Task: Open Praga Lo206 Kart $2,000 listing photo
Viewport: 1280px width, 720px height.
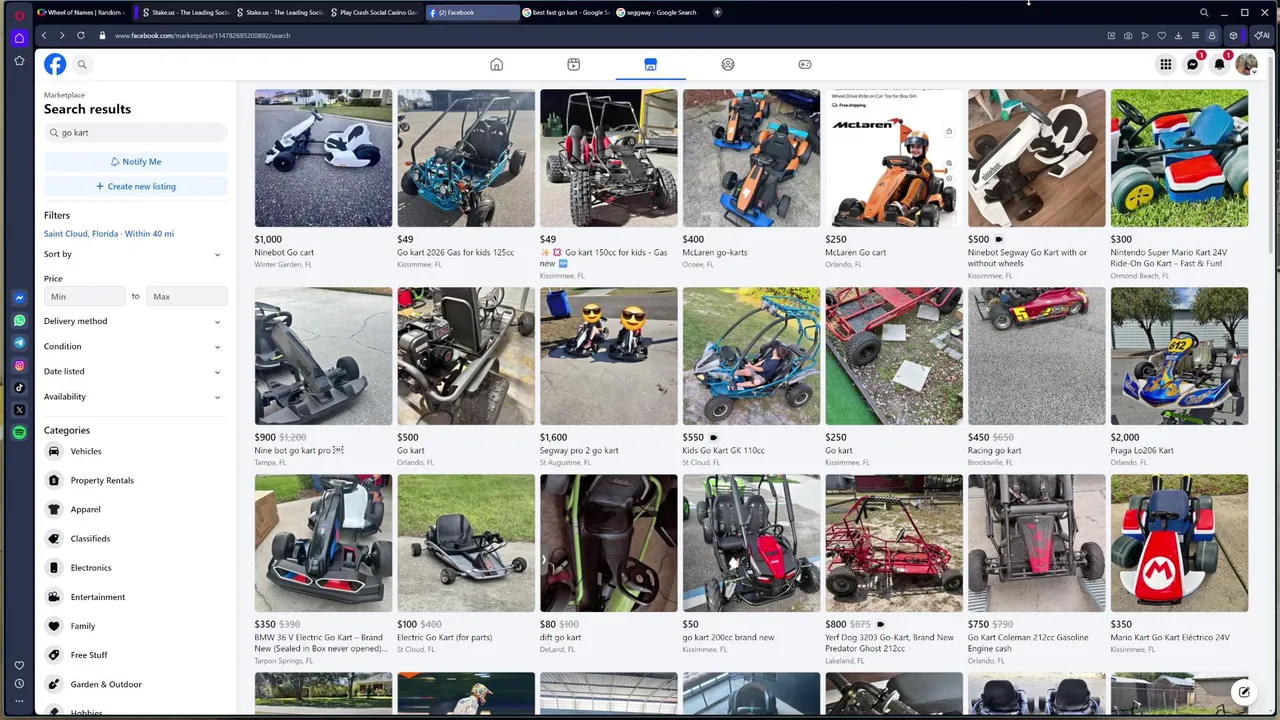Action: (x=1179, y=356)
